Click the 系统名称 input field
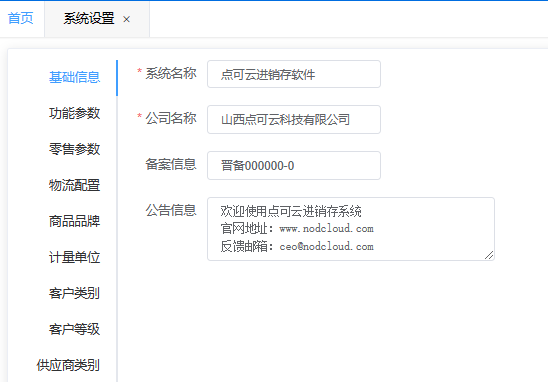This screenshot has width=548, height=382. tap(294, 74)
